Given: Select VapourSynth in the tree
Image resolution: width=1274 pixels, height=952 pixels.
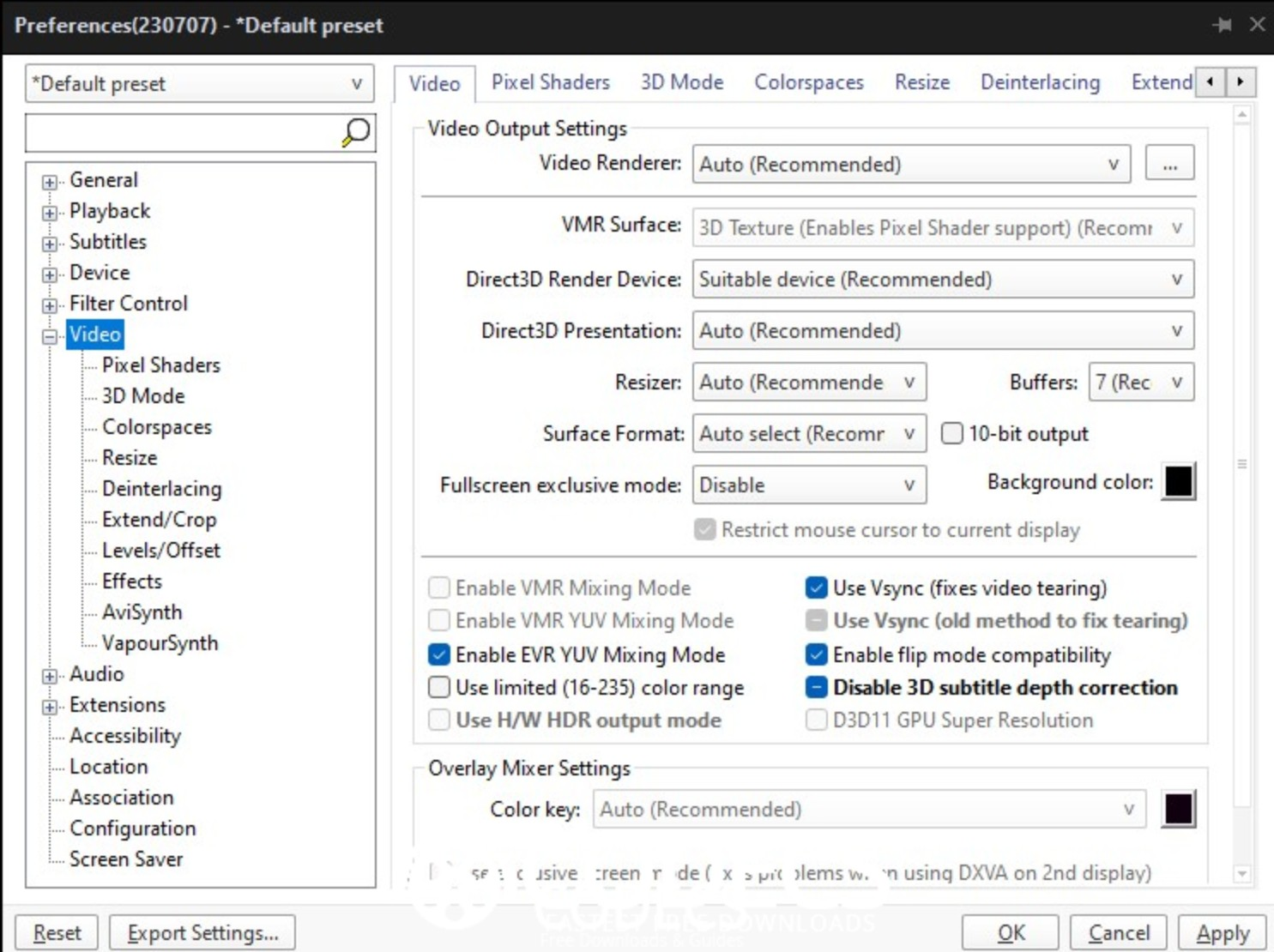Looking at the screenshot, I should click(160, 642).
